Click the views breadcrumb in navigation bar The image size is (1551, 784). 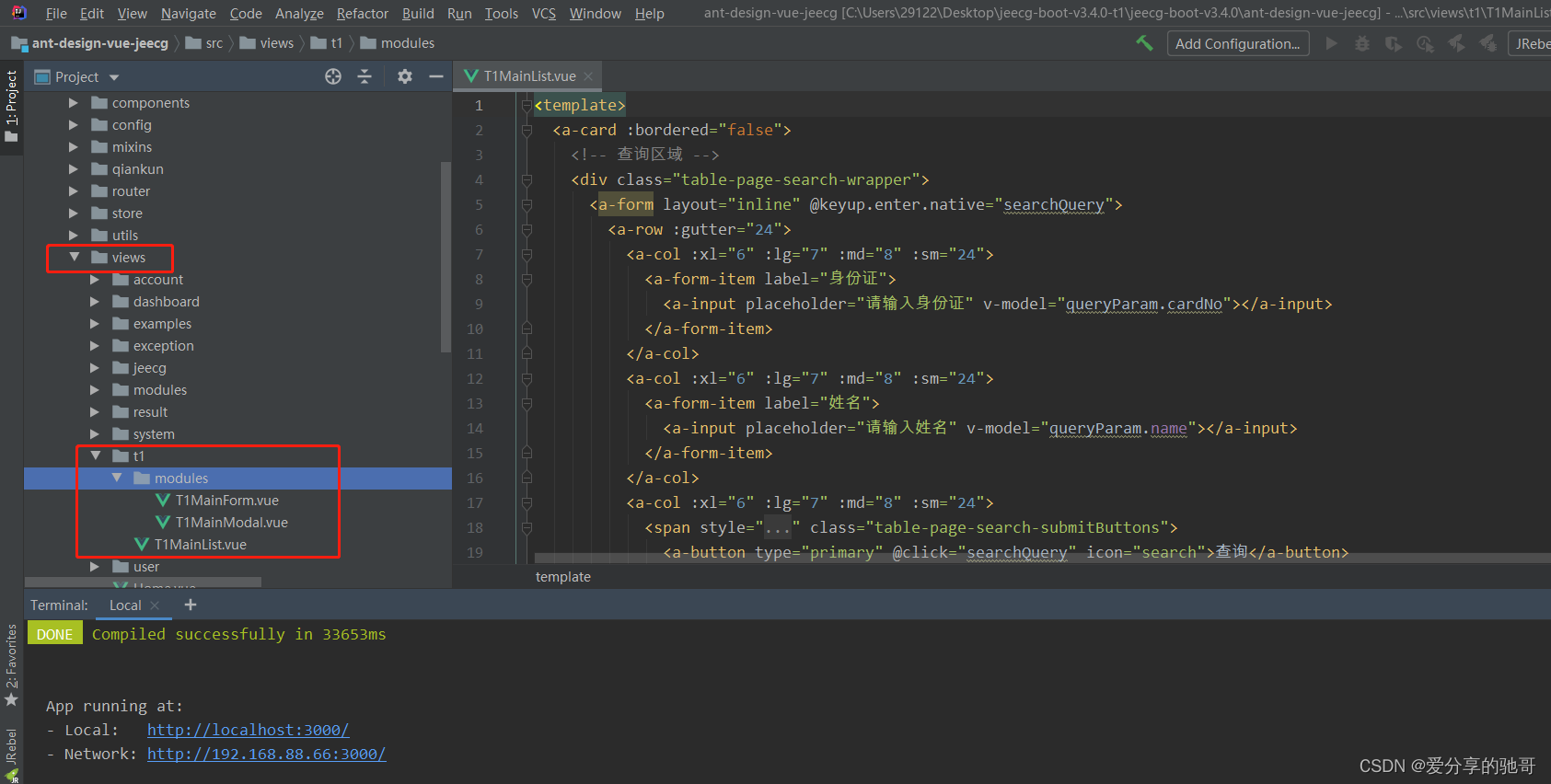coord(267,43)
